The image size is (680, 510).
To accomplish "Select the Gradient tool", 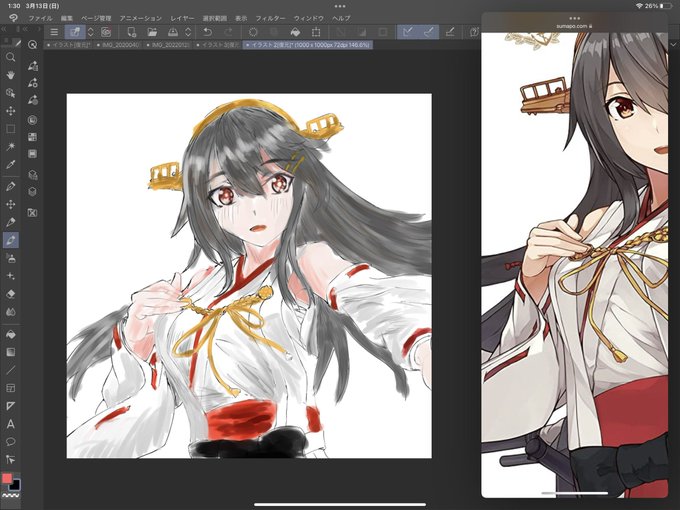I will click(x=10, y=352).
